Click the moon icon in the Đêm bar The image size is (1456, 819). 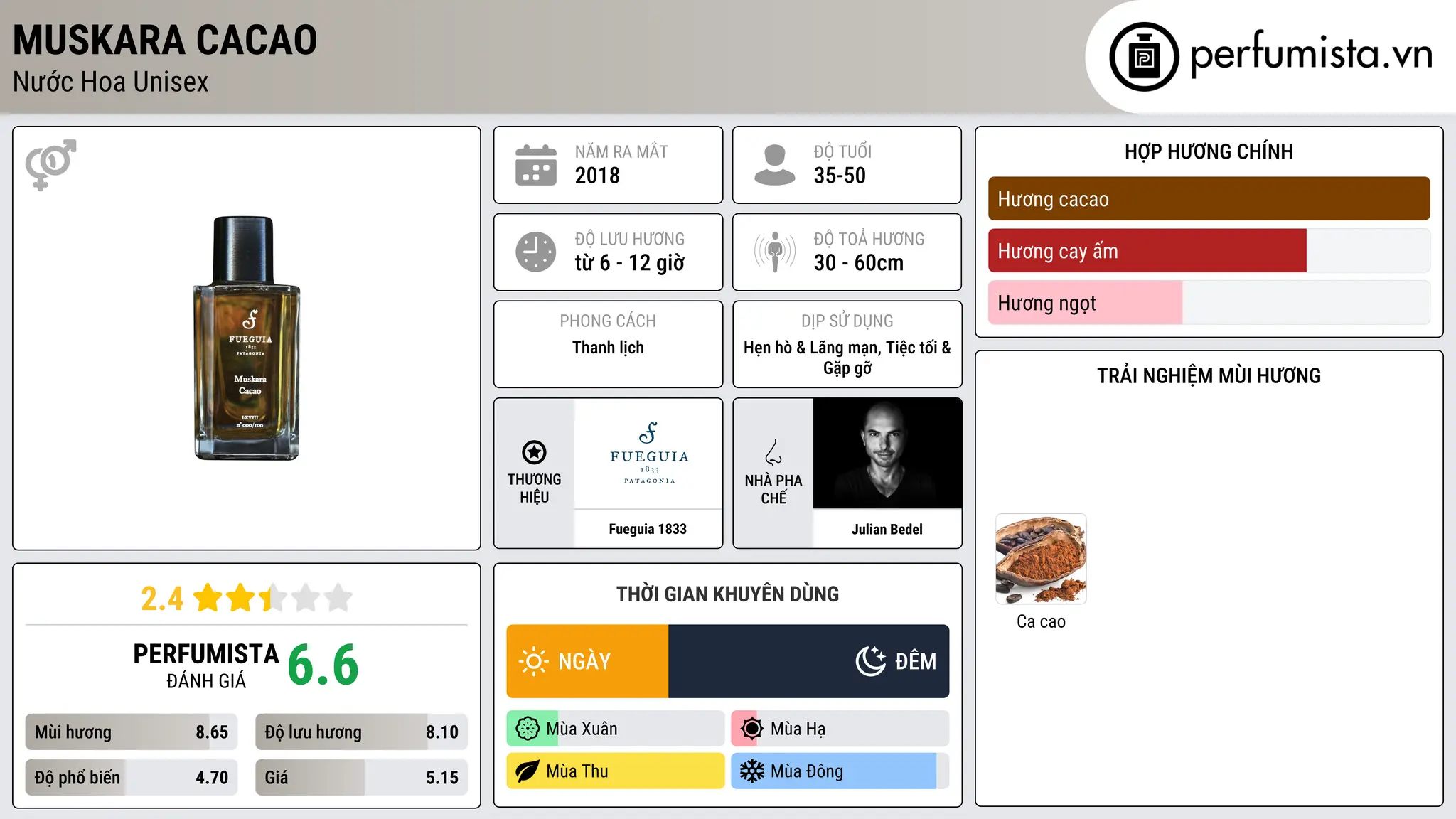(871, 661)
